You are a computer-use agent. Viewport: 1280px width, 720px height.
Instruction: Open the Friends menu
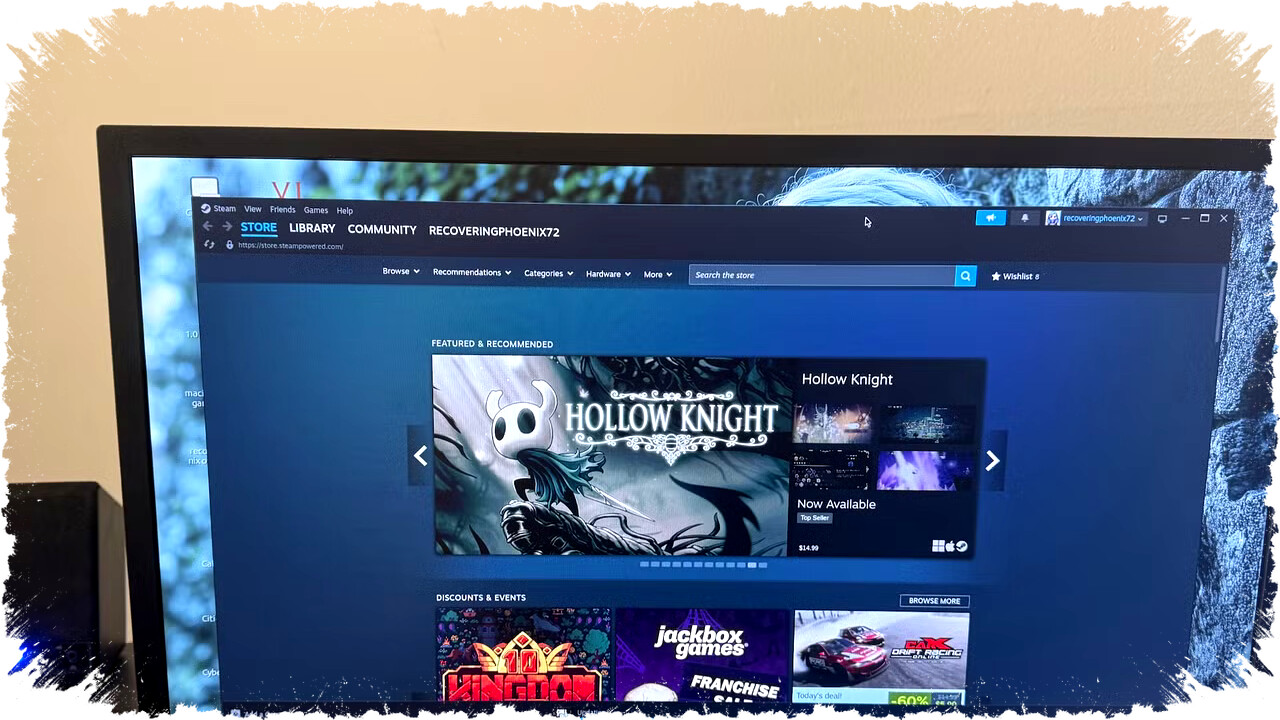[282, 210]
